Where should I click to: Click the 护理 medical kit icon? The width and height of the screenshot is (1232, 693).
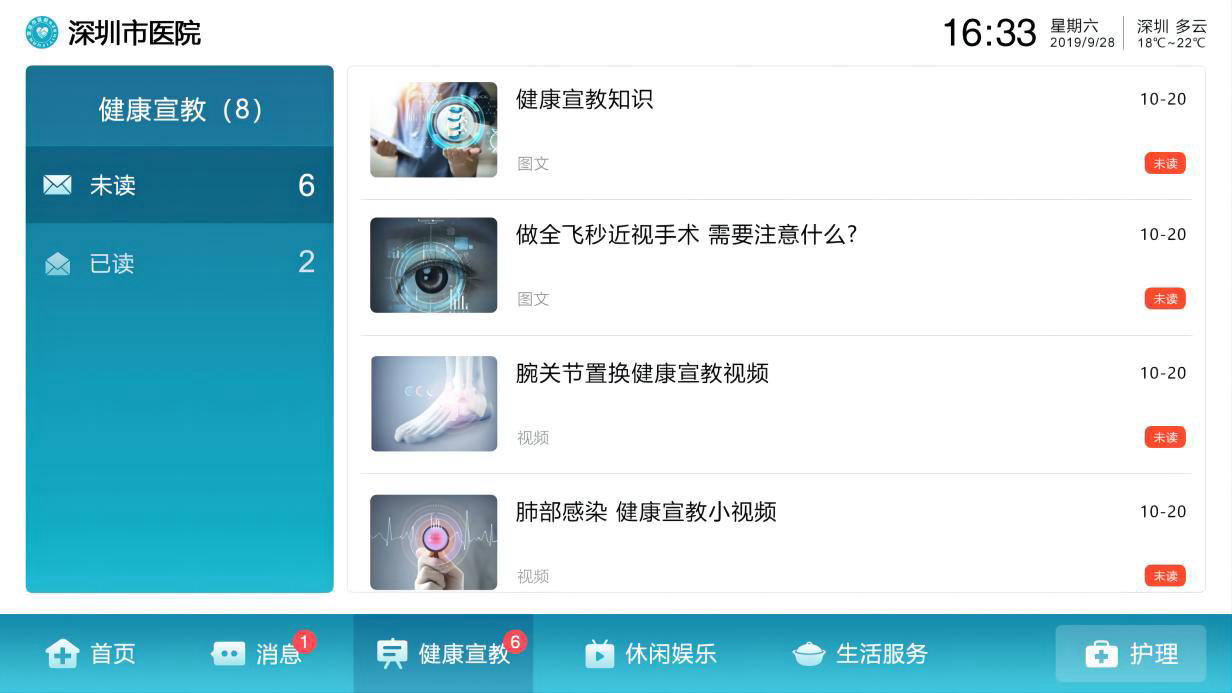(x=1101, y=654)
